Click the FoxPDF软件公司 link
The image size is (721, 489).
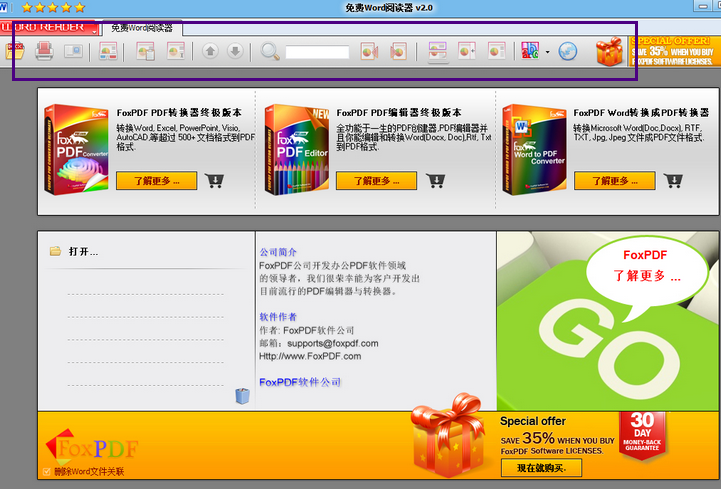300,382
